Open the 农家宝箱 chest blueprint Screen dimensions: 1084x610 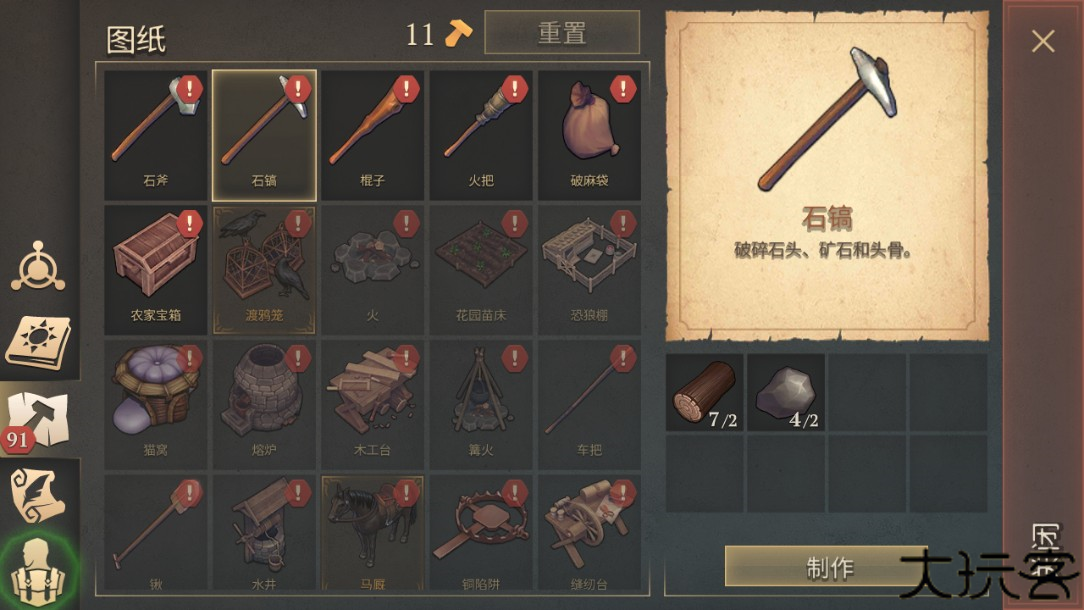pos(156,270)
